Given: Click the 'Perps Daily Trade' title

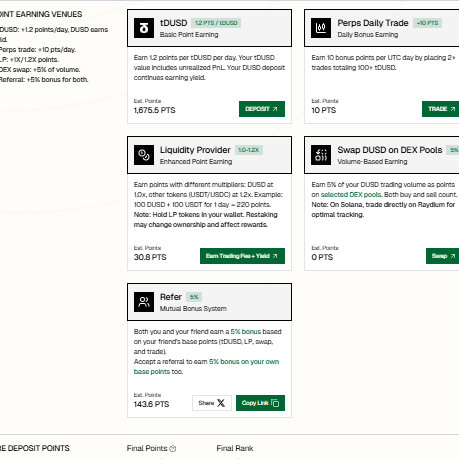Looking at the screenshot, I should 373,23.
